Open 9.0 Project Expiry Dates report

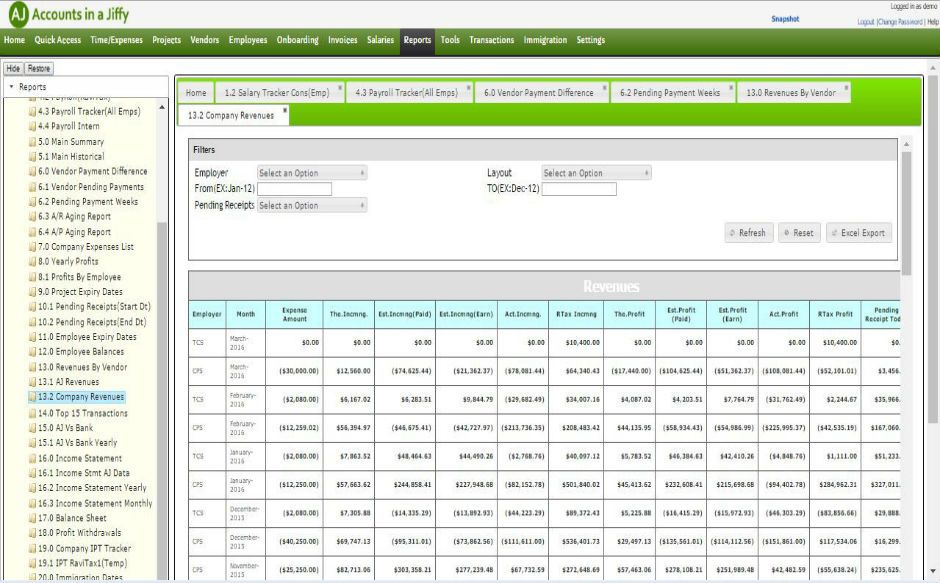click(x=80, y=292)
